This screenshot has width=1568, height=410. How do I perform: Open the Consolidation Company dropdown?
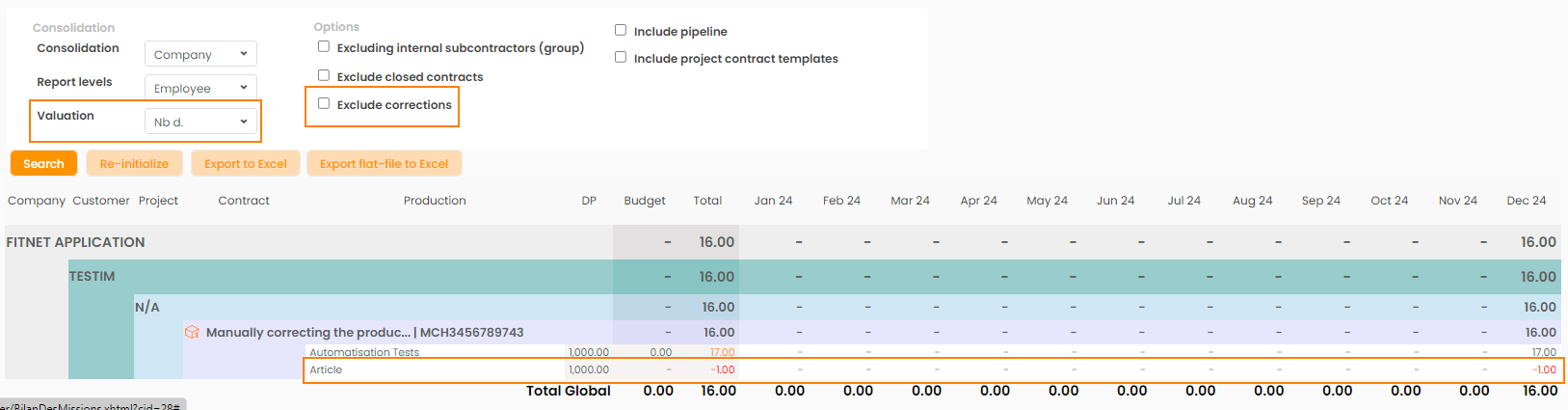(200, 54)
